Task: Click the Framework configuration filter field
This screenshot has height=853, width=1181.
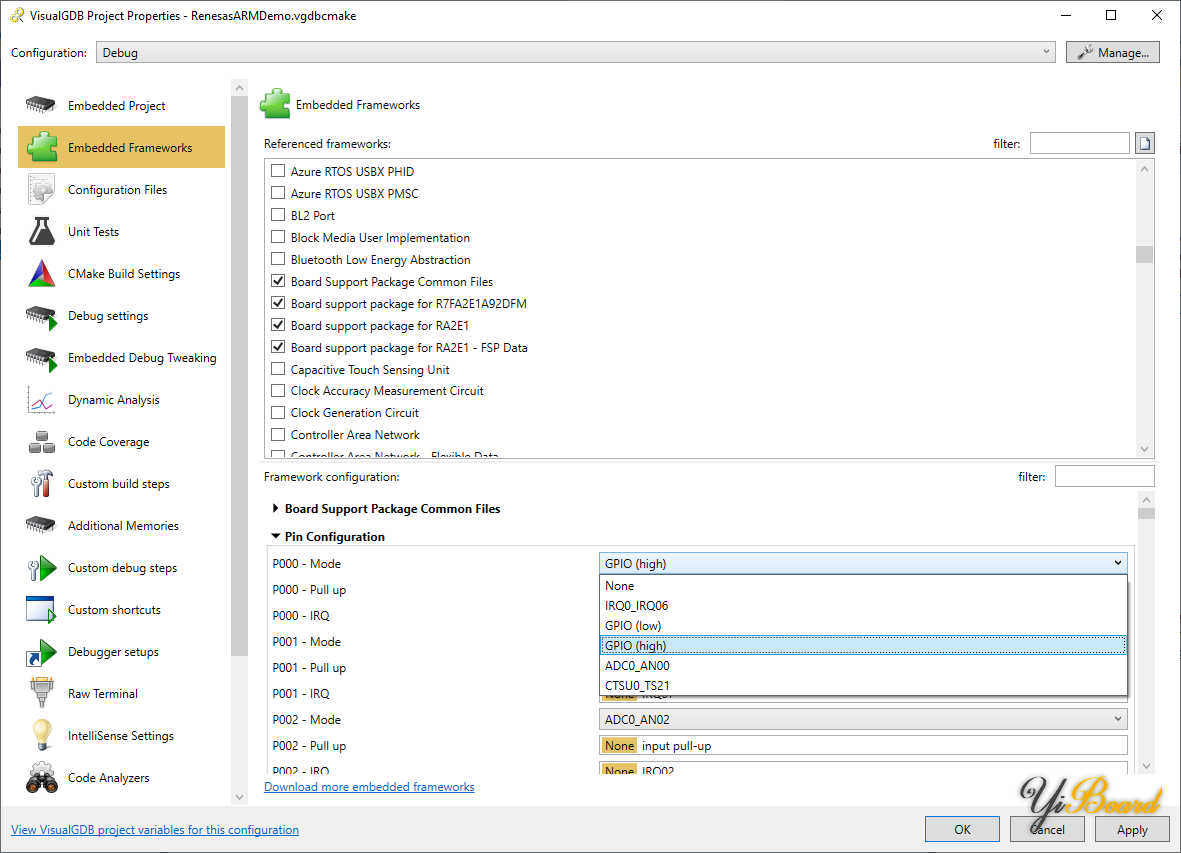Action: click(x=1104, y=477)
